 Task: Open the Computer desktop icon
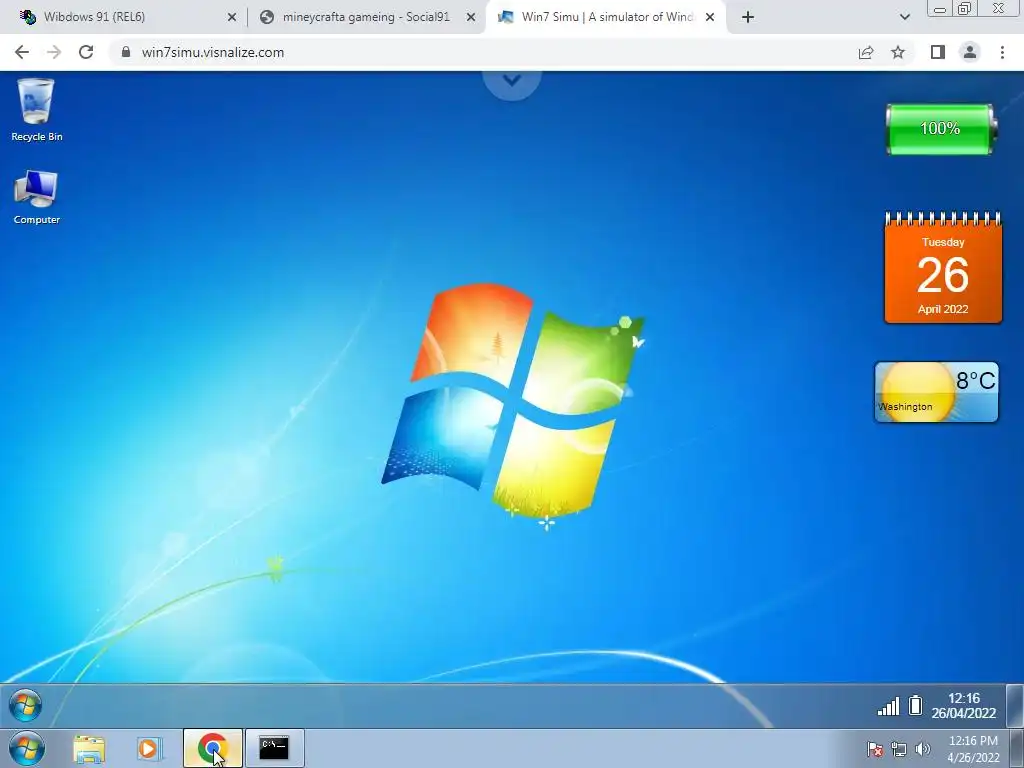37,197
